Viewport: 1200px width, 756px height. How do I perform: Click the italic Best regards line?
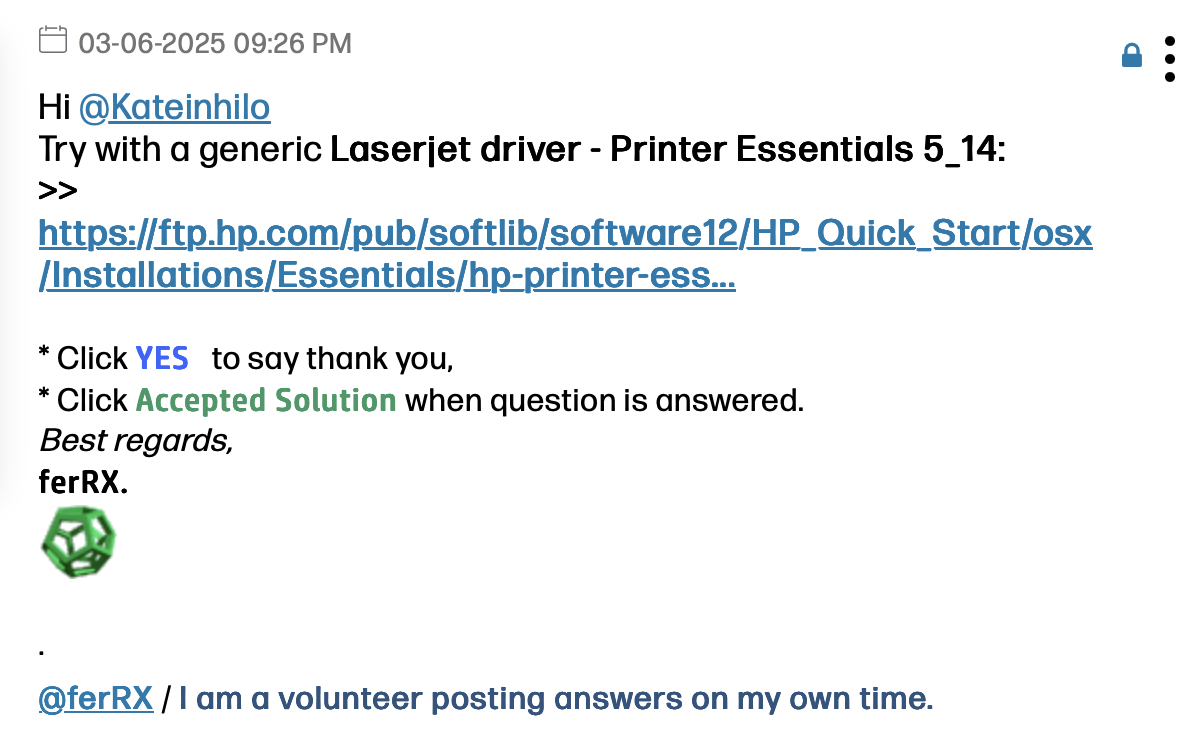[136, 441]
